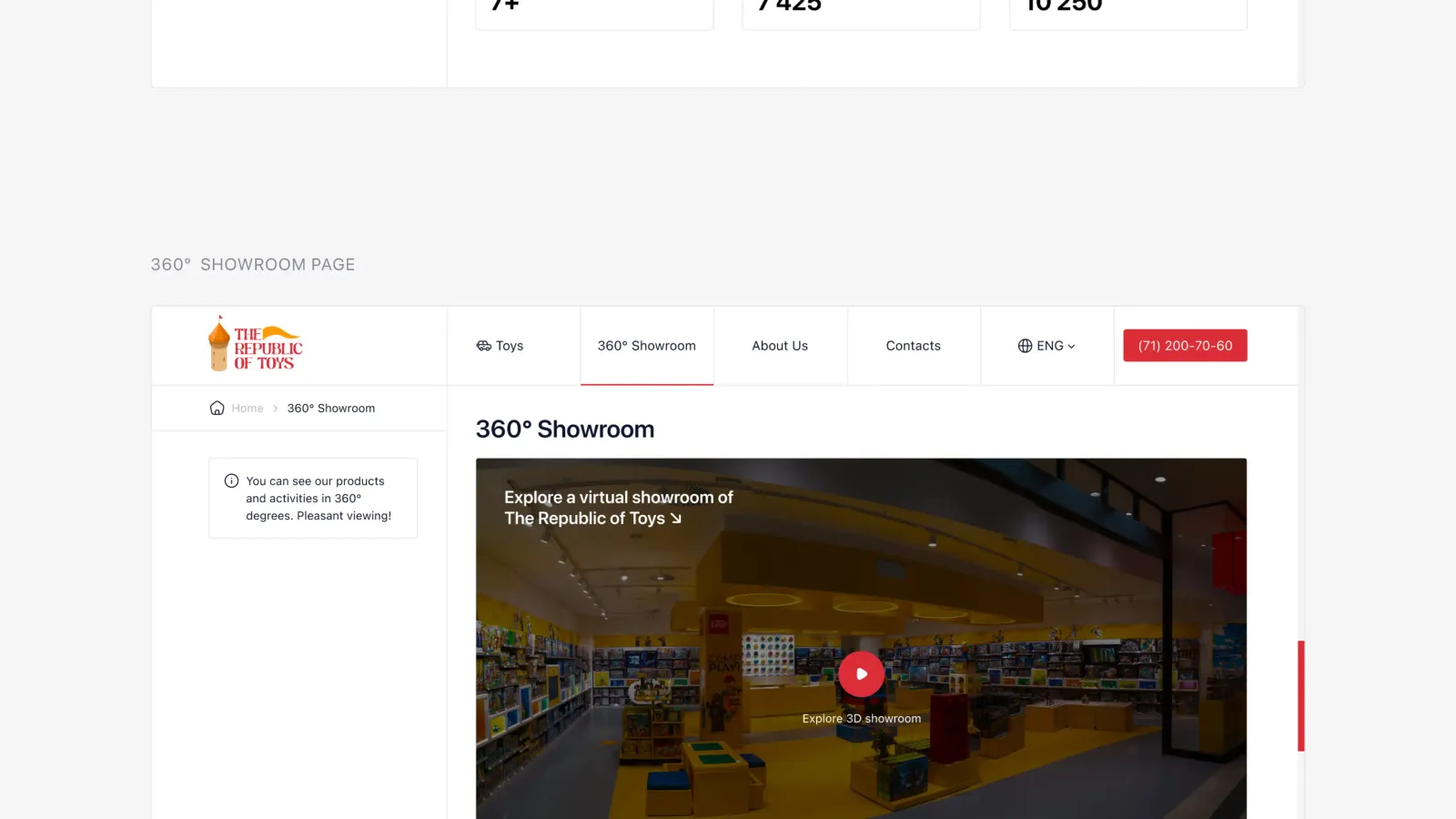Click the info circle icon in notice
The height and width of the screenshot is (819, 1456).
pos(232,480)
